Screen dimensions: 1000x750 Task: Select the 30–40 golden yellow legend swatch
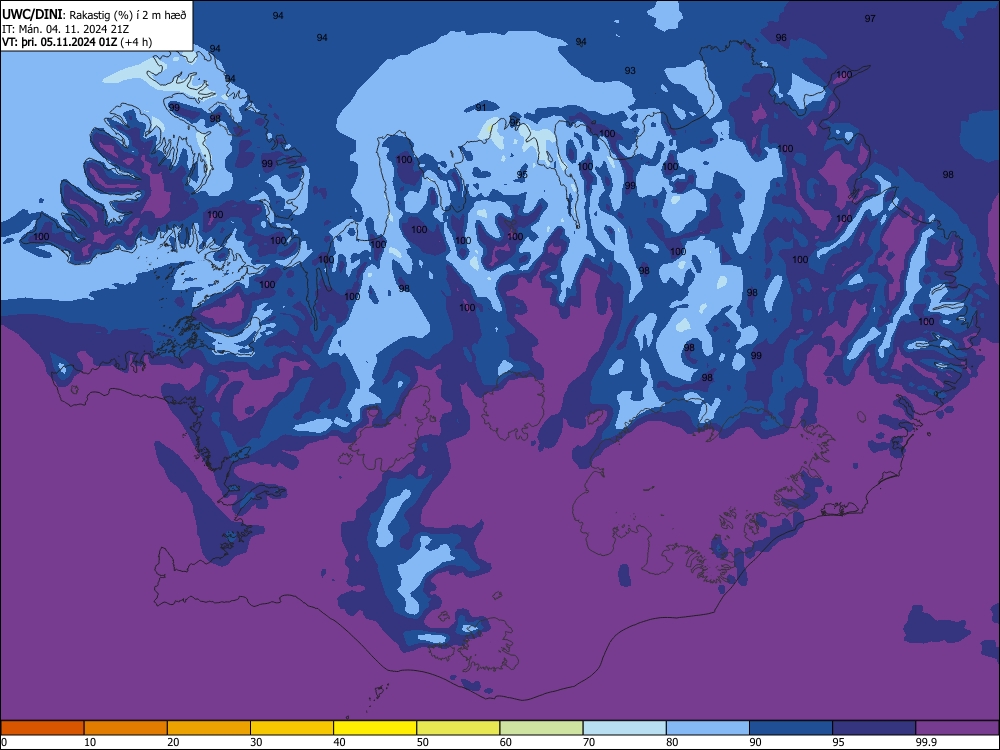(x=292, y=728)
